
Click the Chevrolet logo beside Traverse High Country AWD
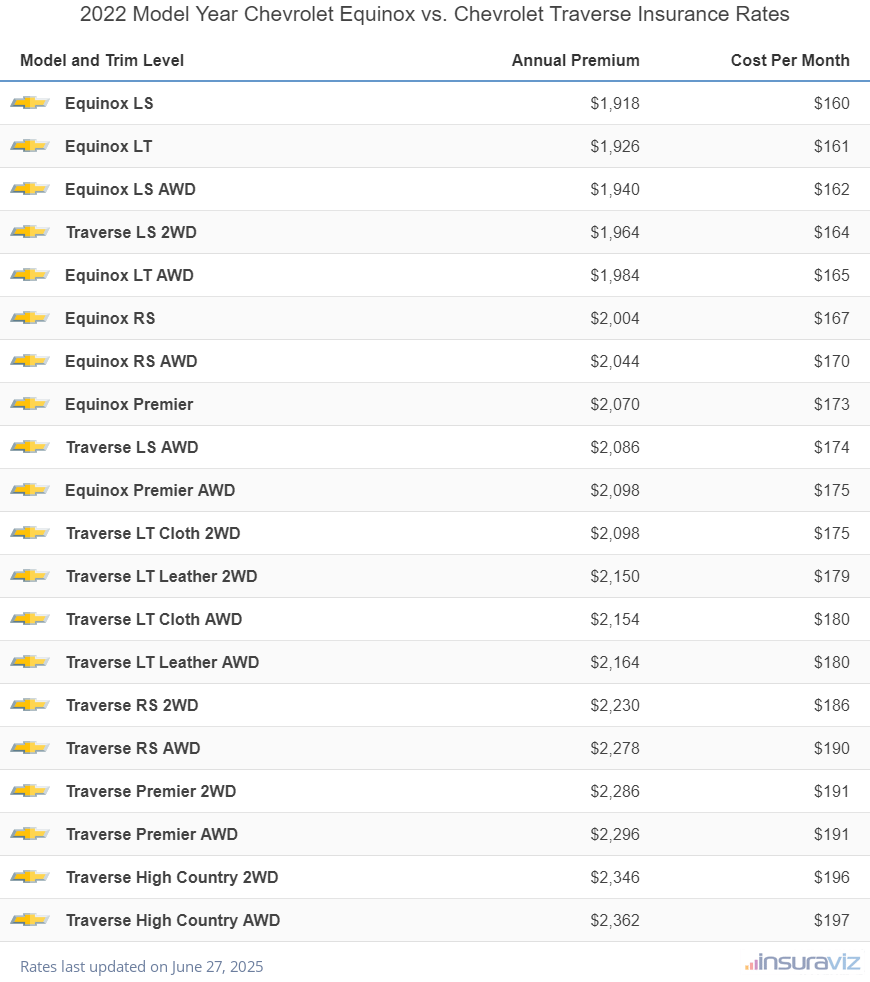(x=29, y=920)
